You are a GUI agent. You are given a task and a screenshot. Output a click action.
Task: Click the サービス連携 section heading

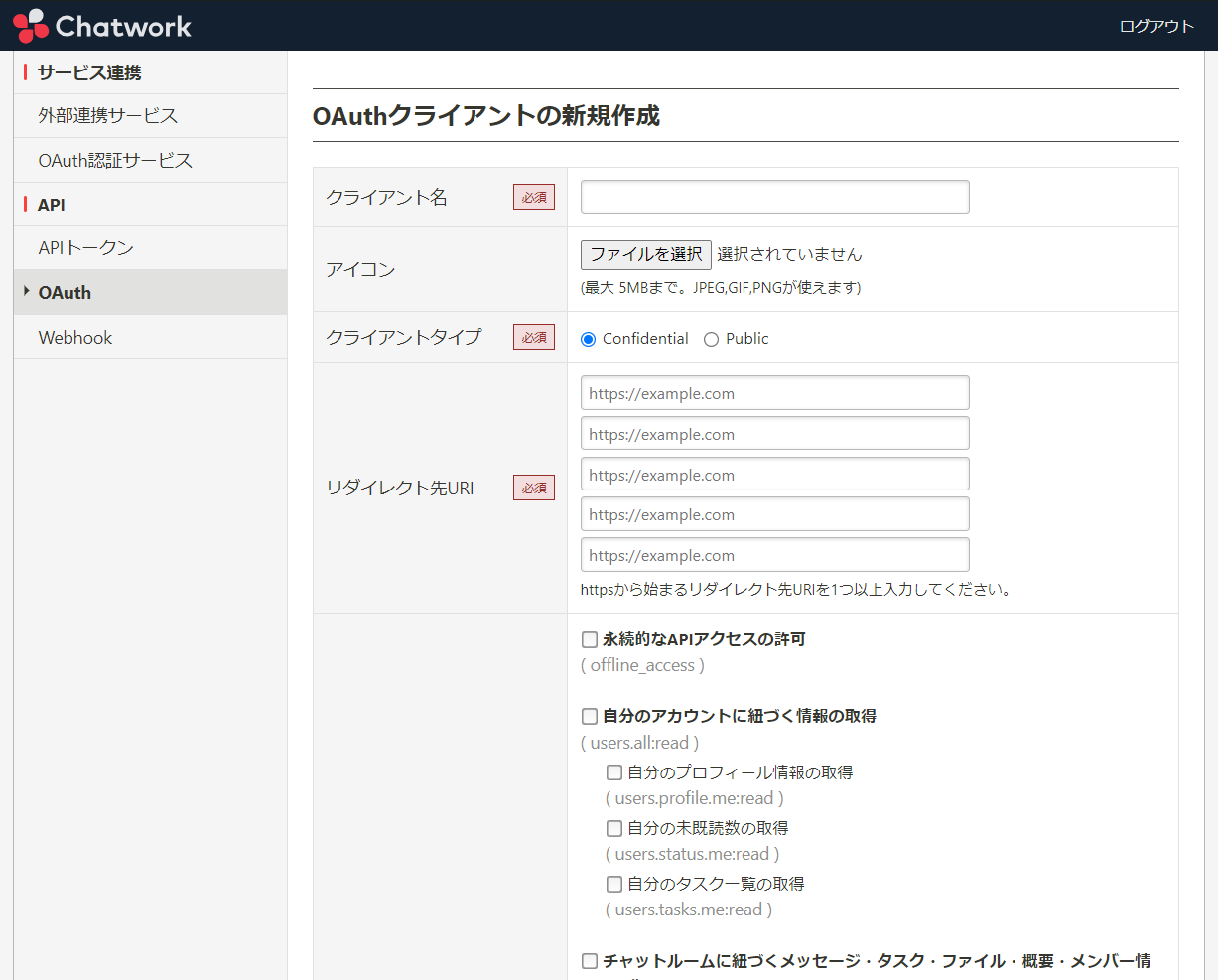pyautogui.click(x=89, y=72)
